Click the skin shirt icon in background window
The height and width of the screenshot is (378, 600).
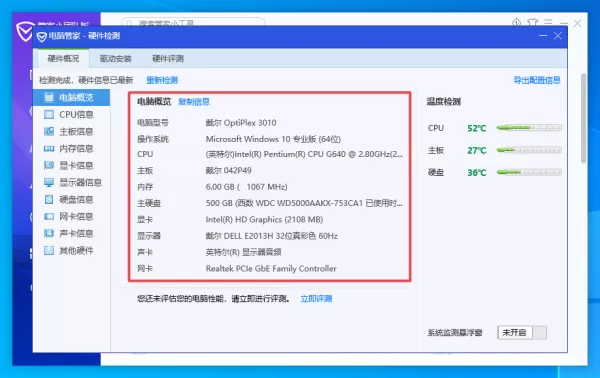click(x=532, y=23)
